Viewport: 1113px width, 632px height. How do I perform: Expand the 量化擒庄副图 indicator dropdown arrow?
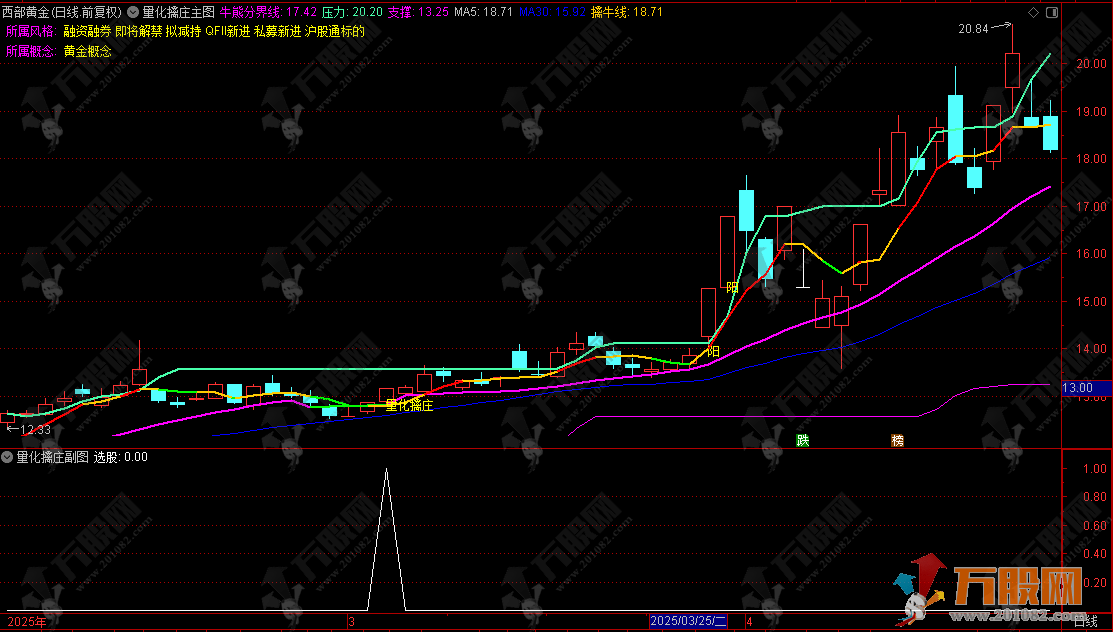coord(8,457)
